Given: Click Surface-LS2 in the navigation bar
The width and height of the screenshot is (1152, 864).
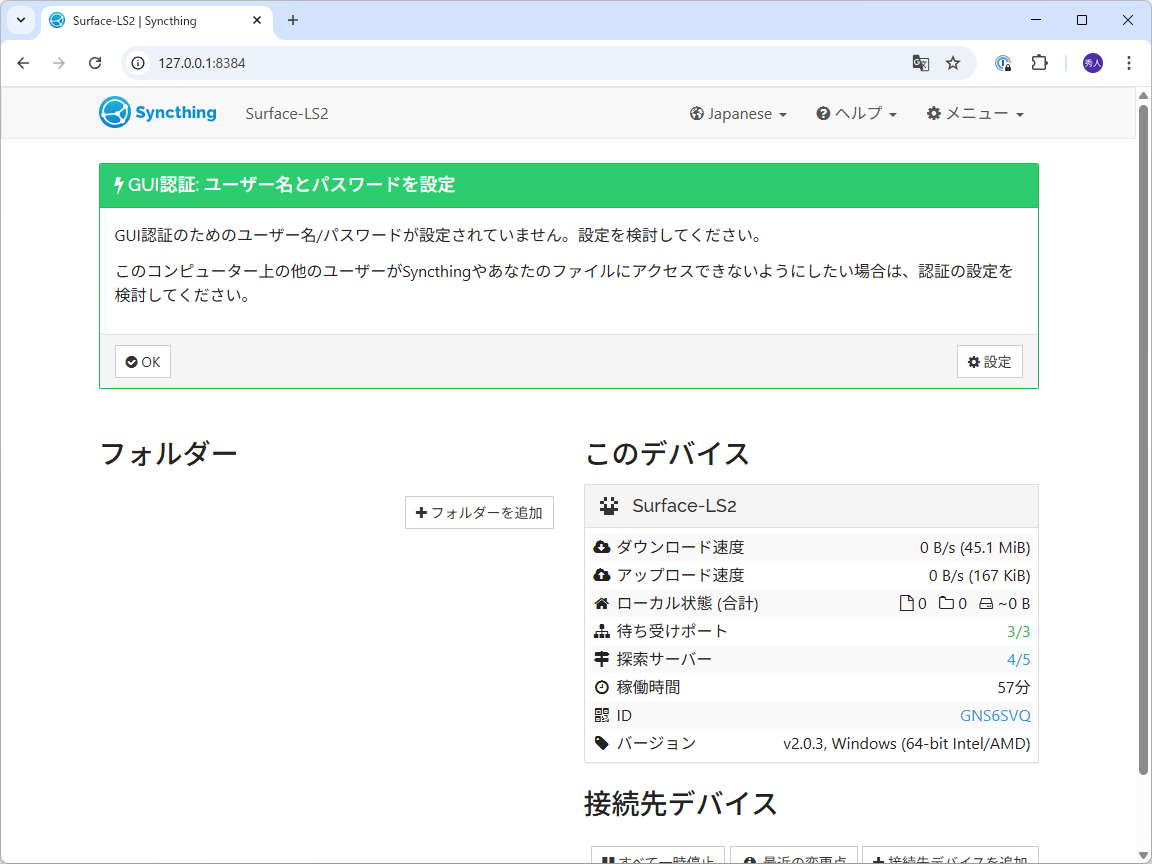Looking at the screenshot, I should [286, 113].
